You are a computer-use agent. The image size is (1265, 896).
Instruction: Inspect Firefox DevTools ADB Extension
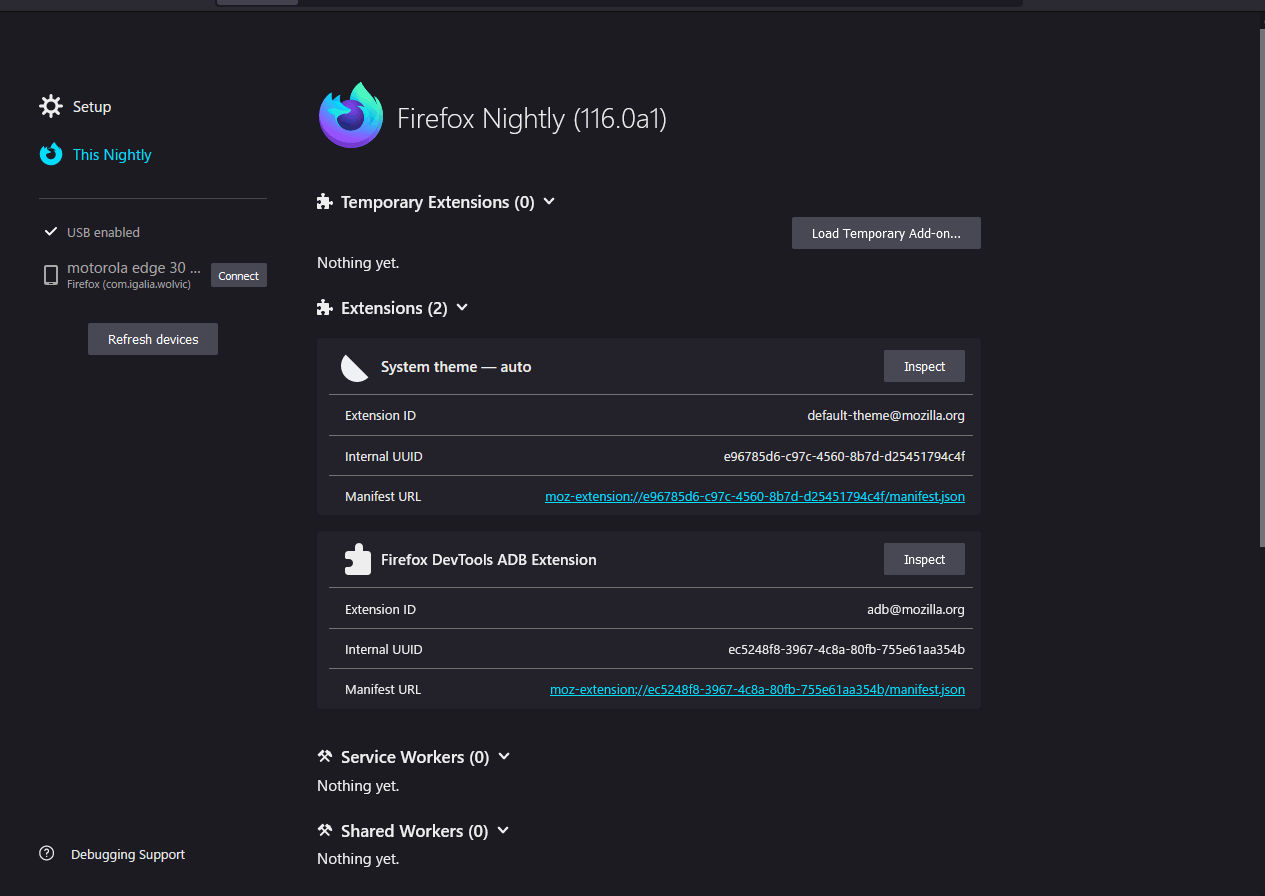click(924, 559)
